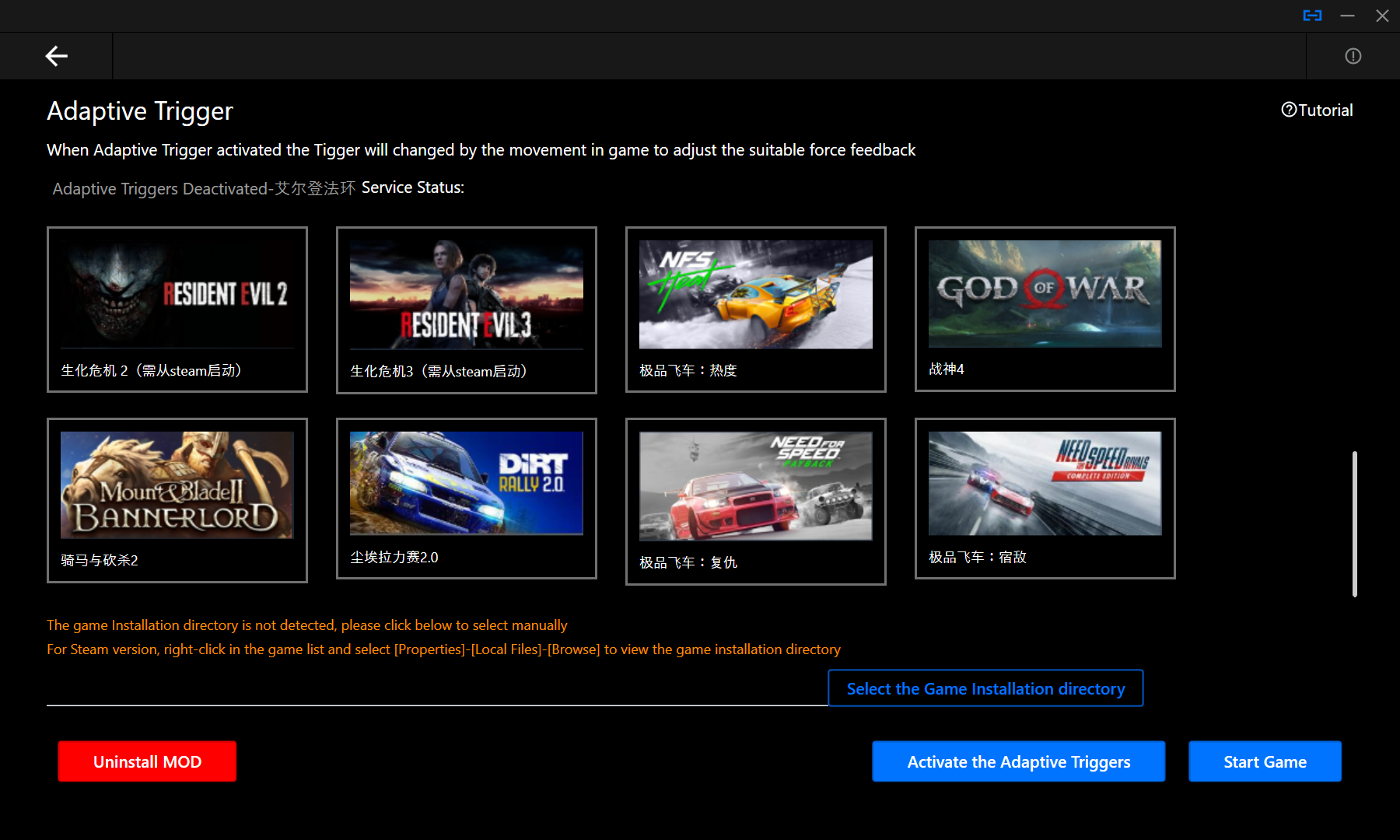Click the Start Game button
1400x840 pixels.
(x=1265, y=761)
